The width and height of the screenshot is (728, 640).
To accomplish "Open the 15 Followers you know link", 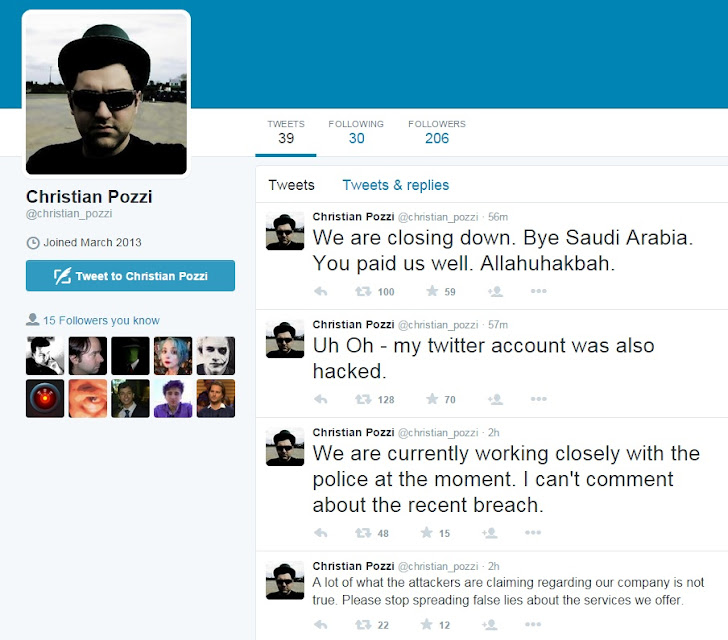I will [101, 320].
